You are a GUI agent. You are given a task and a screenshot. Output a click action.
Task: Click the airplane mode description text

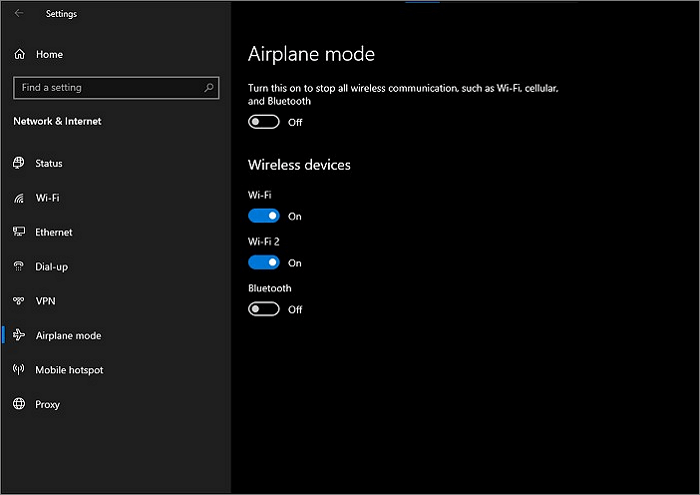point(403,95)
